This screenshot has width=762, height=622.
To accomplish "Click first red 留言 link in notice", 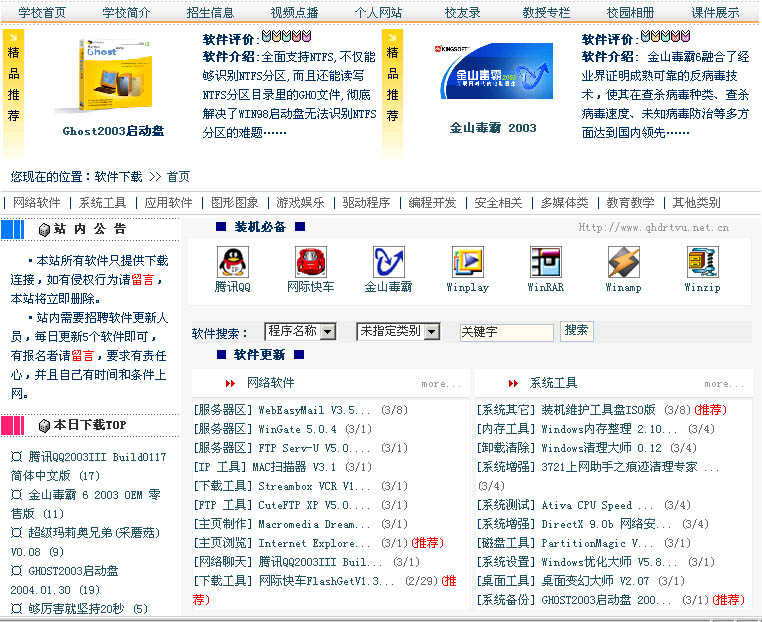I will pos(143,279).
